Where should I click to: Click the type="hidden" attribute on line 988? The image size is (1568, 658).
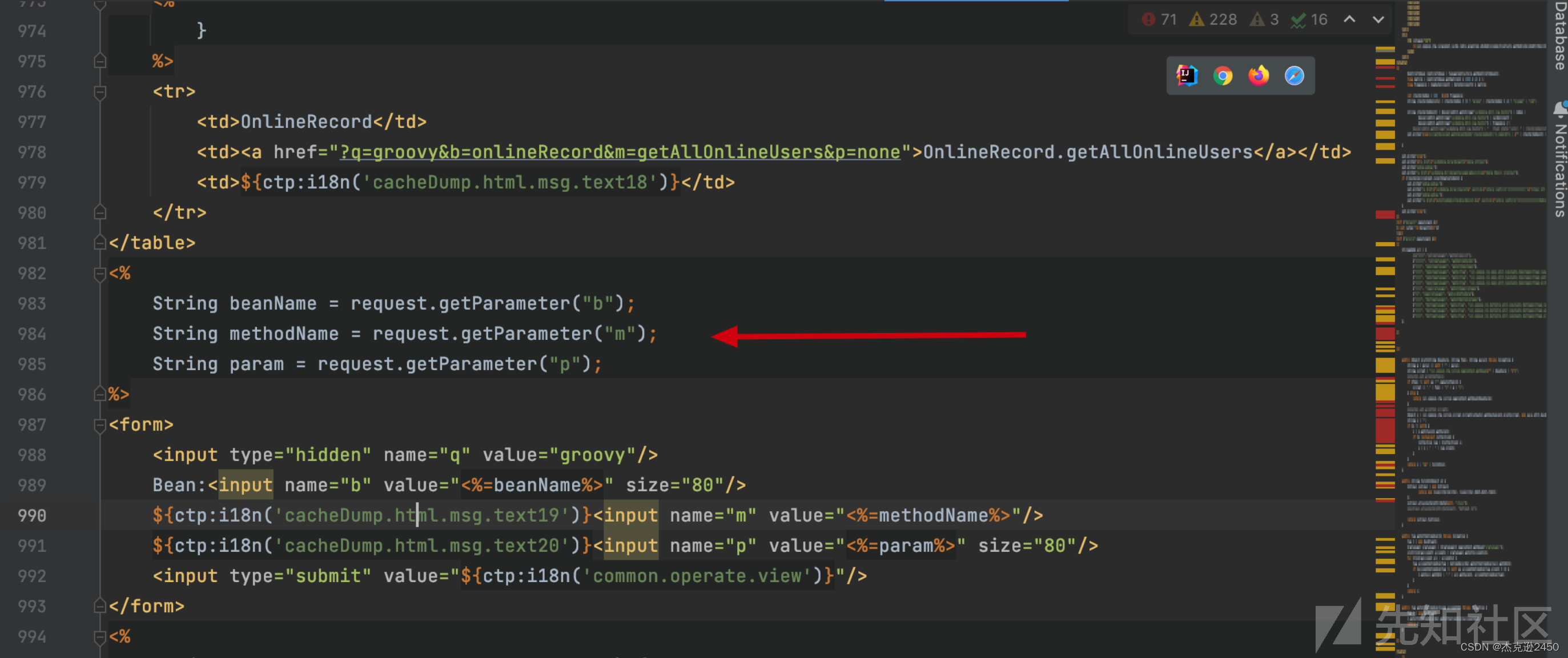tap(300, 455)
